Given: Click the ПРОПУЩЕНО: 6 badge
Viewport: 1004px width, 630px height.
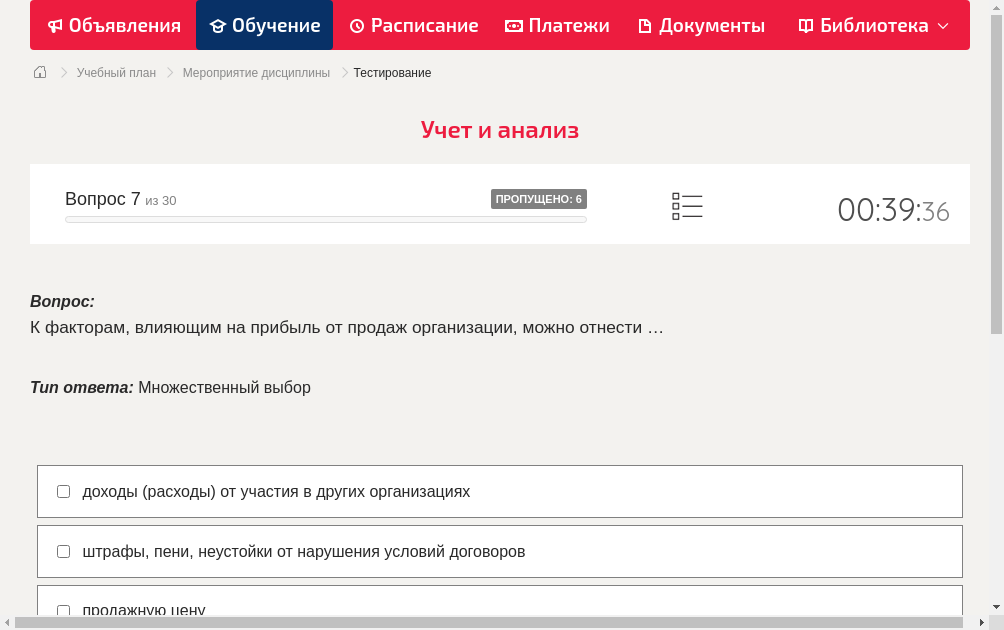Looking at the screenshot, I should point(540,199).
